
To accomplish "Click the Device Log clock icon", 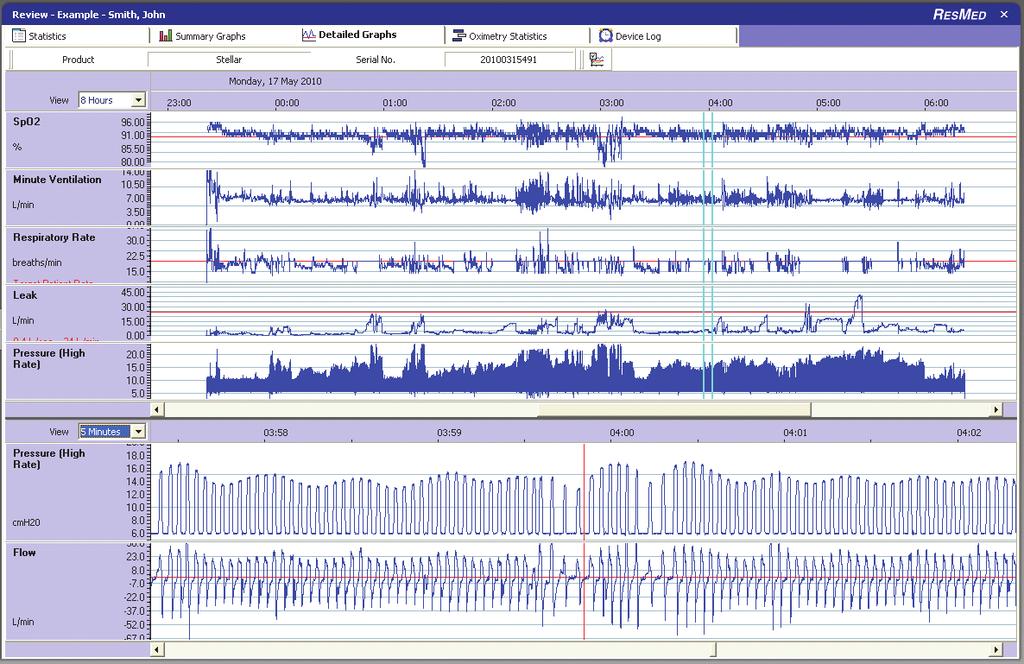I will click(x=605, y=35).
